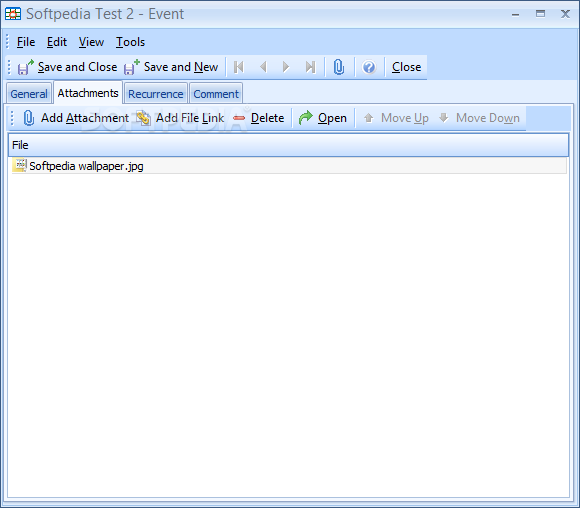Go to the first record arrow icon
The image size is (580, 508).
point(239,67)
